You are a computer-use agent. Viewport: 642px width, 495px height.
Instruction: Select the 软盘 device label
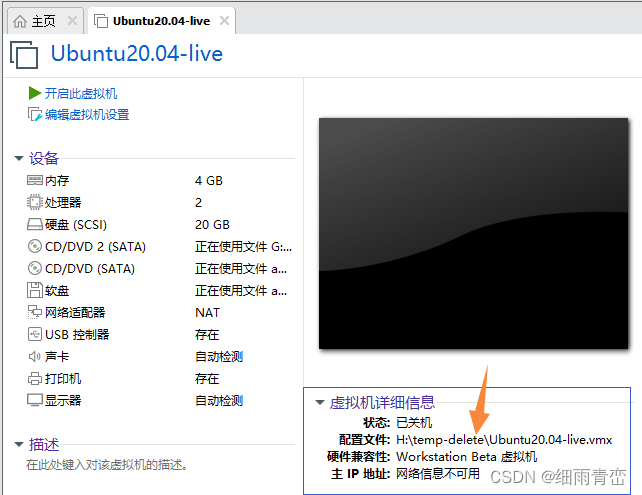click(57, 291)
